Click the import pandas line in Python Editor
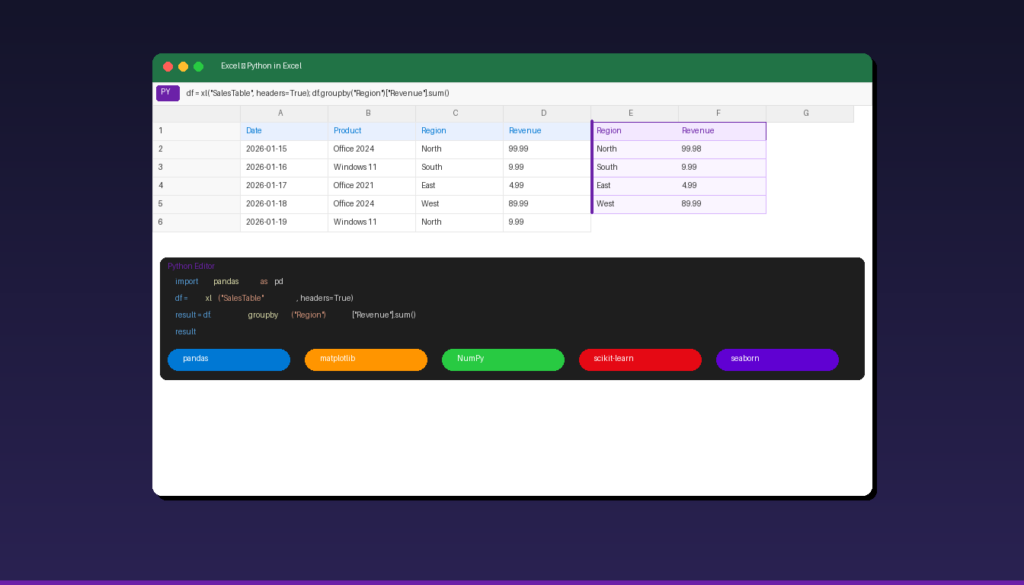Screen dimensions: 1024x585 [x=229, y=282]
